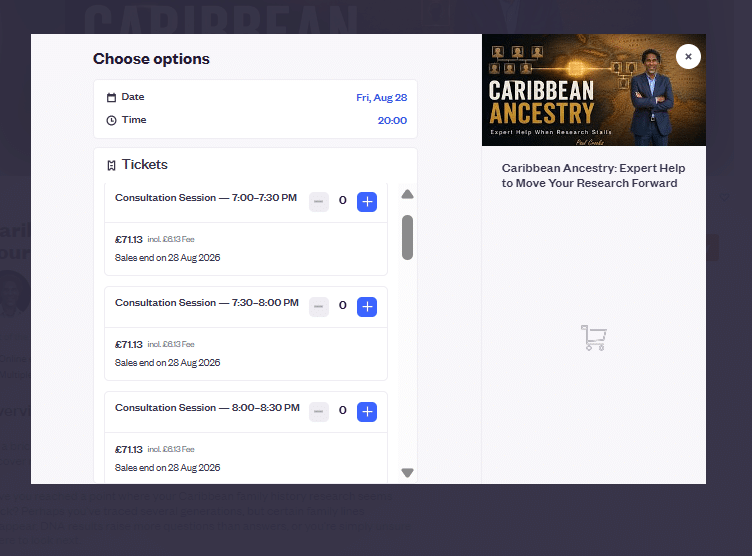752x556 pixels.
Task: Click the ticket icon beside Tickets heading
Action: coord(111,166)
